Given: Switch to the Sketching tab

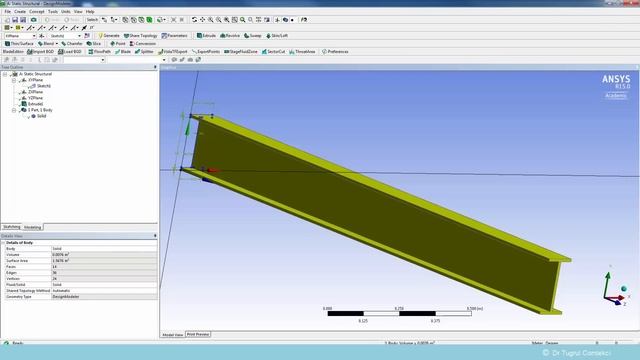Looking at the screenshot, I should 11,227.
